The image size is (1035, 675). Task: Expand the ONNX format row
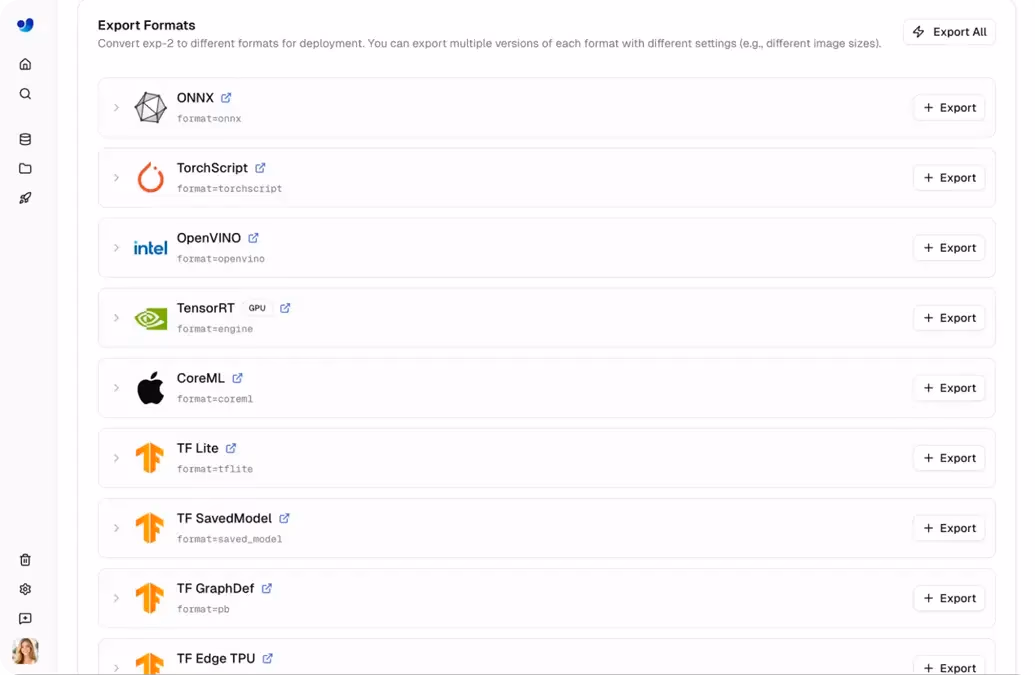116,108
